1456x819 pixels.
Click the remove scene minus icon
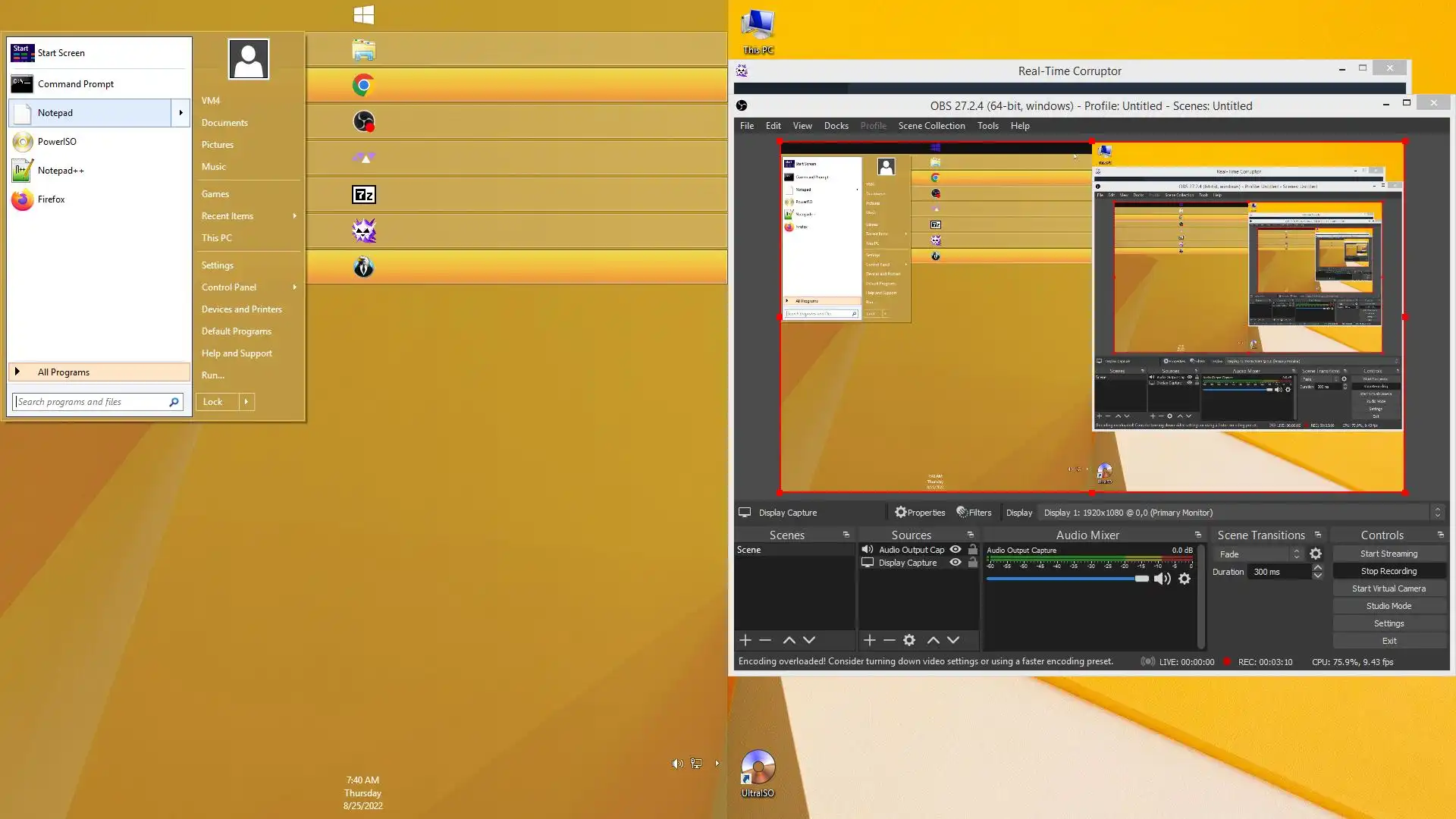pos(765,641)
